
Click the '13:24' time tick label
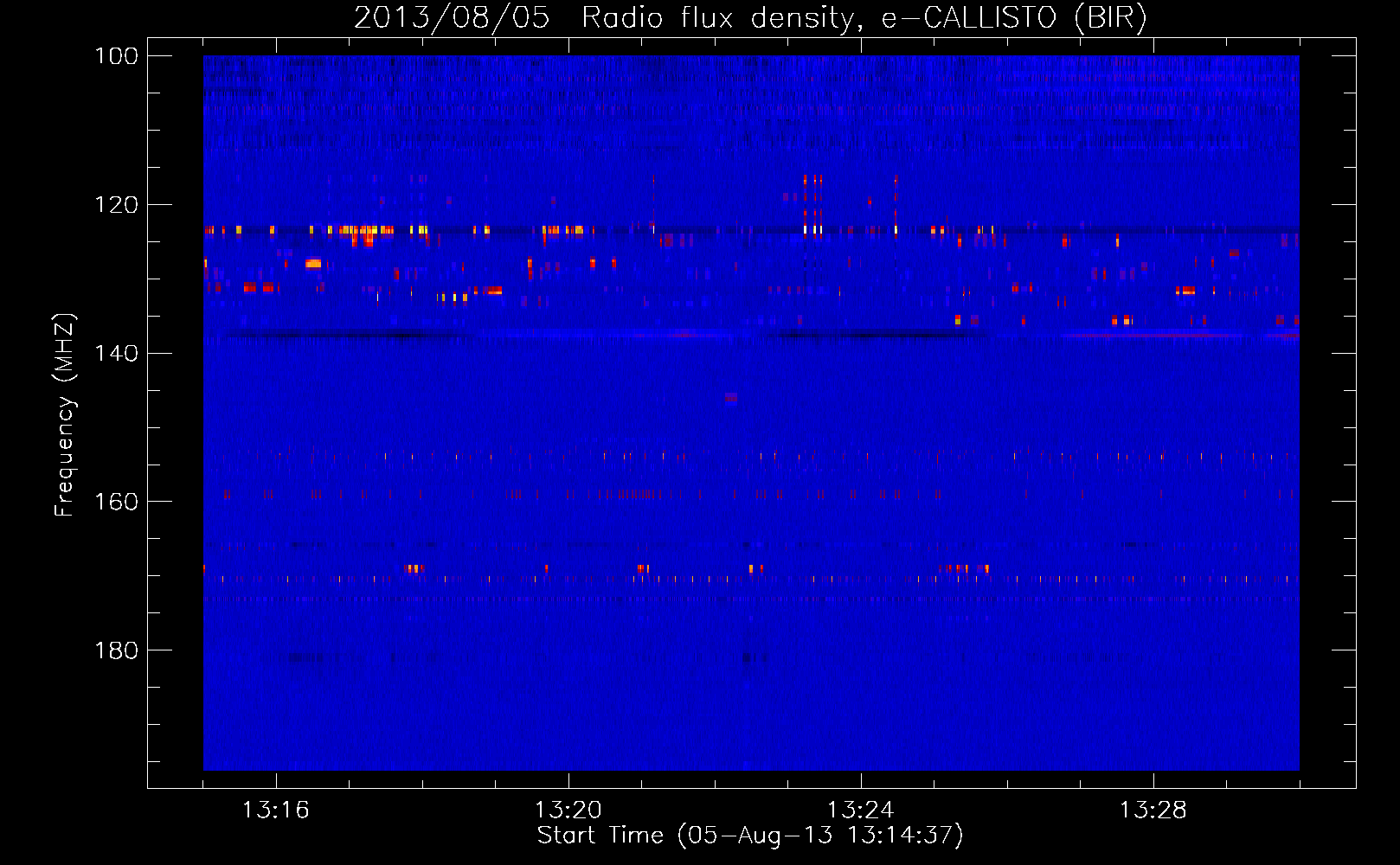tap(861, 811)
